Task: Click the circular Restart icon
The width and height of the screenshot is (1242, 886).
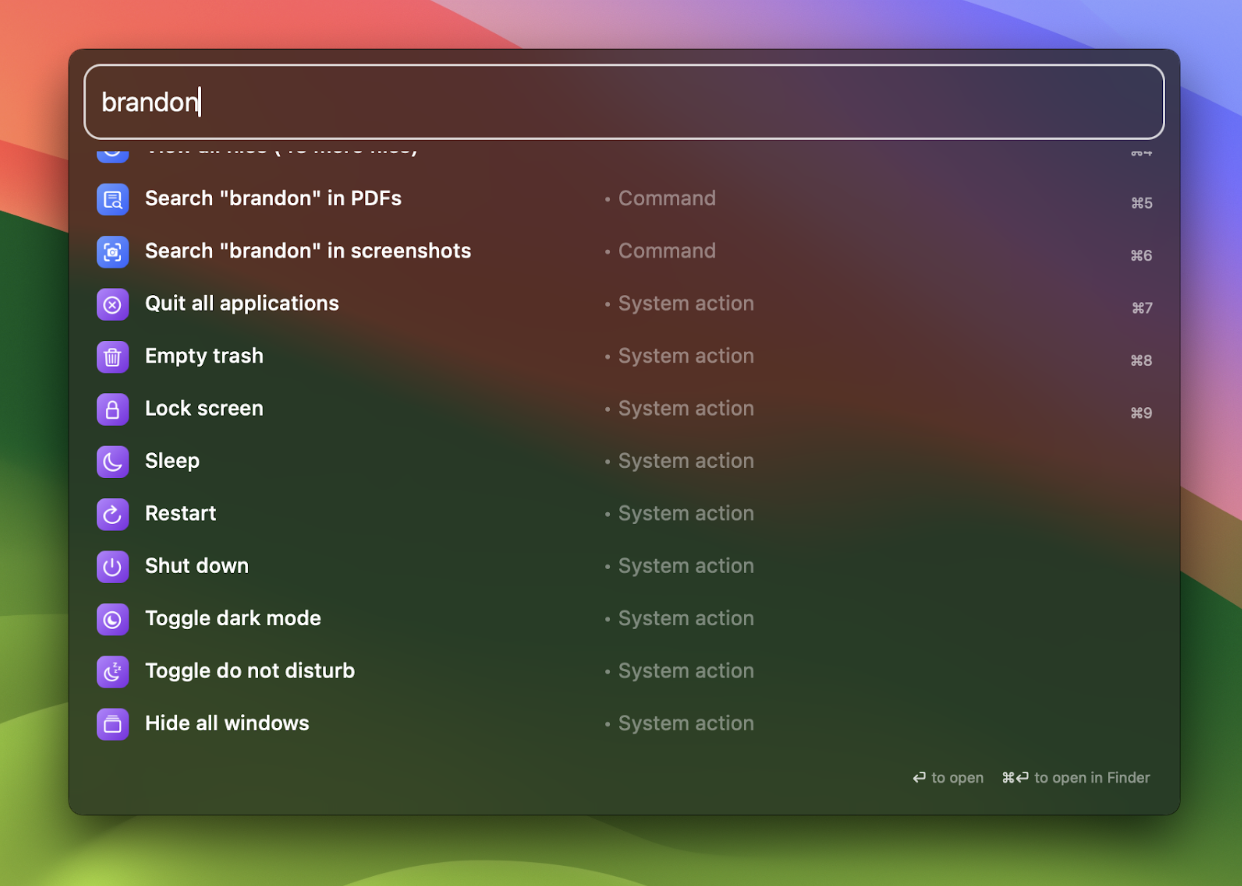Action: (x=113, y=514)
